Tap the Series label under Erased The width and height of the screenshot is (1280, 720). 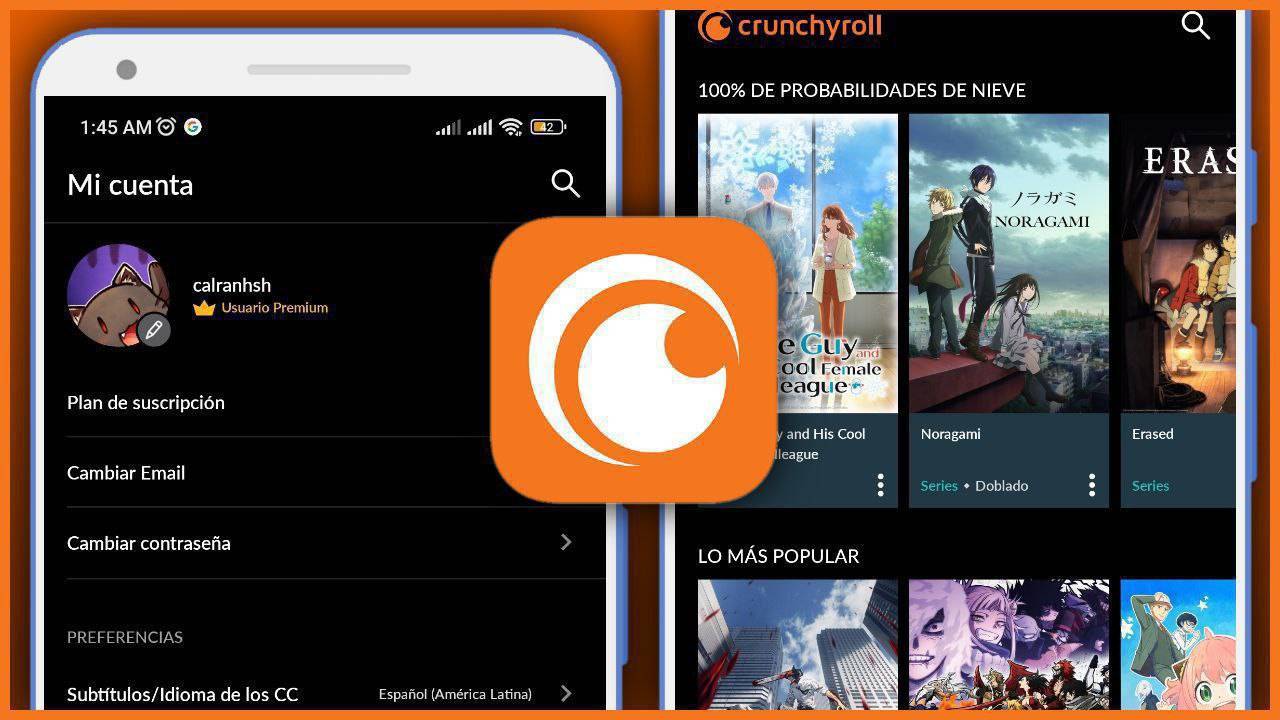pyautogui.click(x=1150, y=486)
